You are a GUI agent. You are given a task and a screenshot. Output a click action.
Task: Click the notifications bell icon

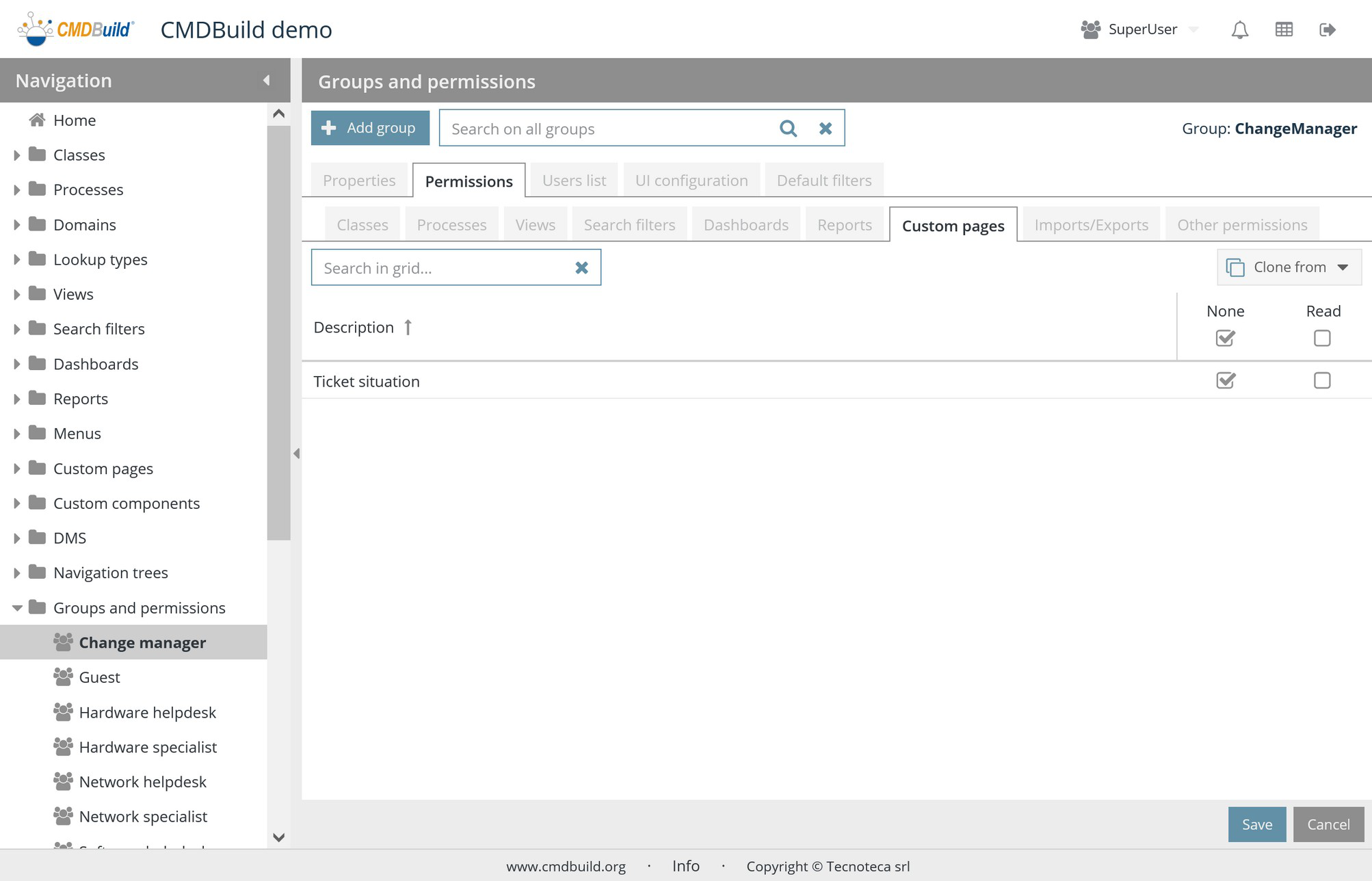click(x=1239, y=29)
